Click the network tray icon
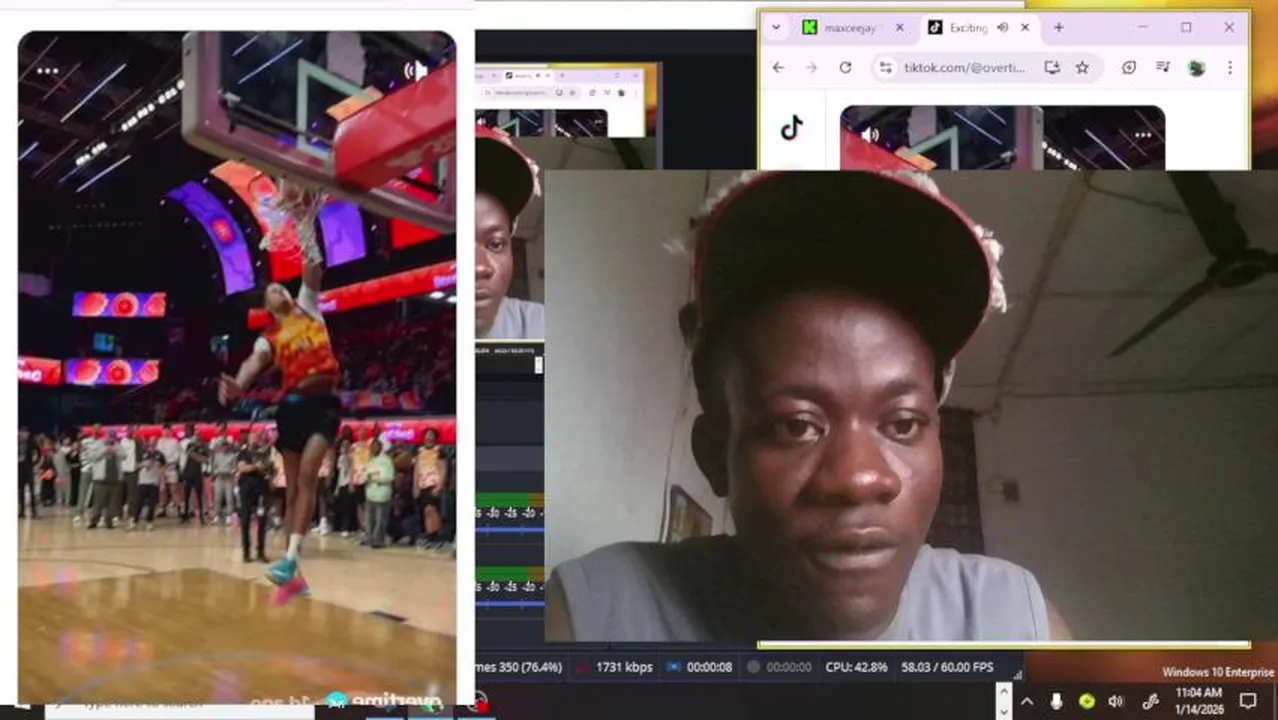 pos(1150,702)
